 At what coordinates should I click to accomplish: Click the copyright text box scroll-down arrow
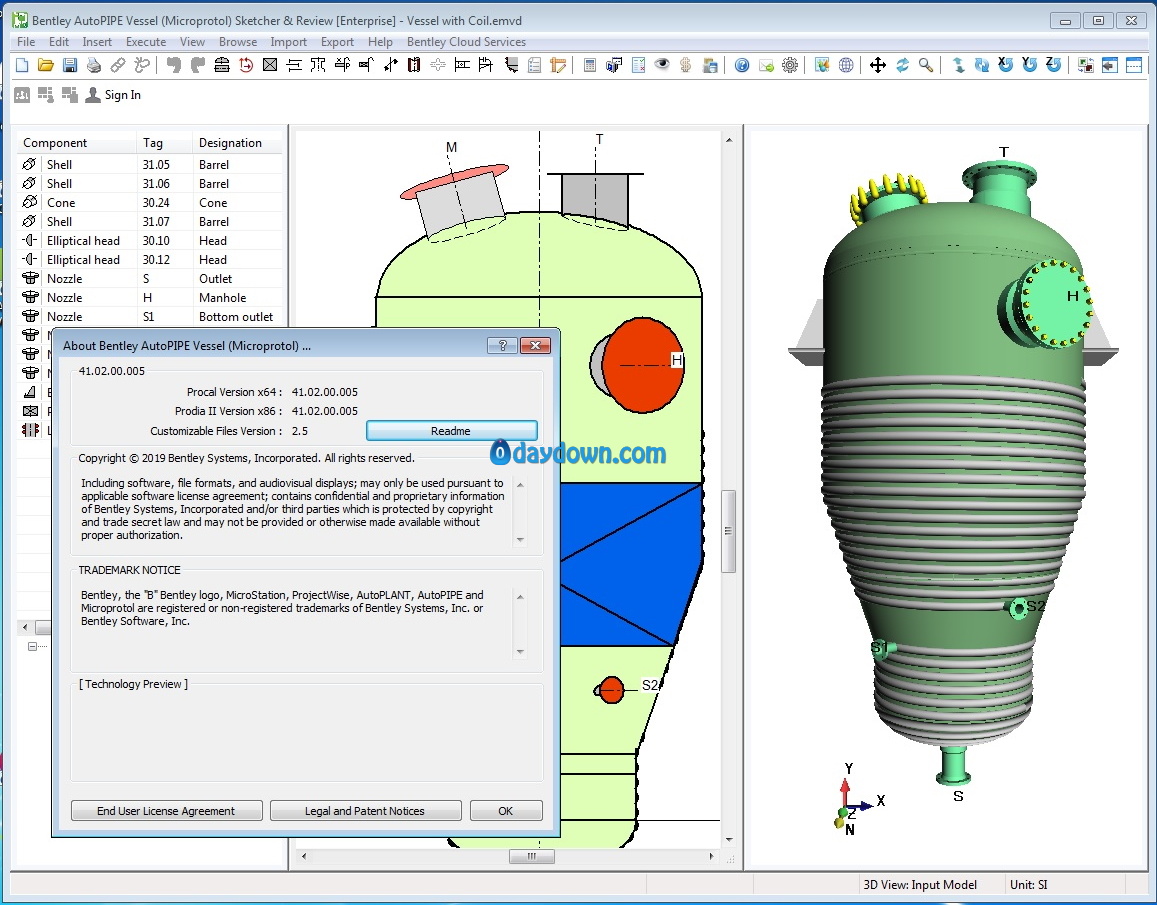(520, 540)
